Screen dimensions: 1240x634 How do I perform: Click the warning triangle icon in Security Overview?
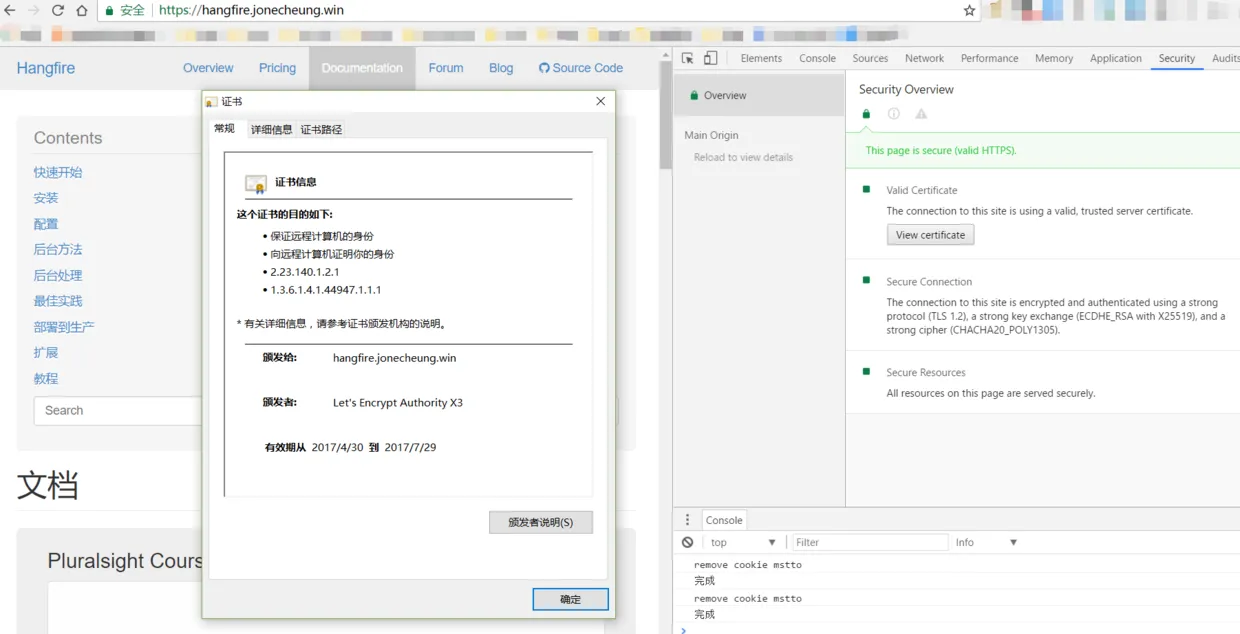(921, 114)
